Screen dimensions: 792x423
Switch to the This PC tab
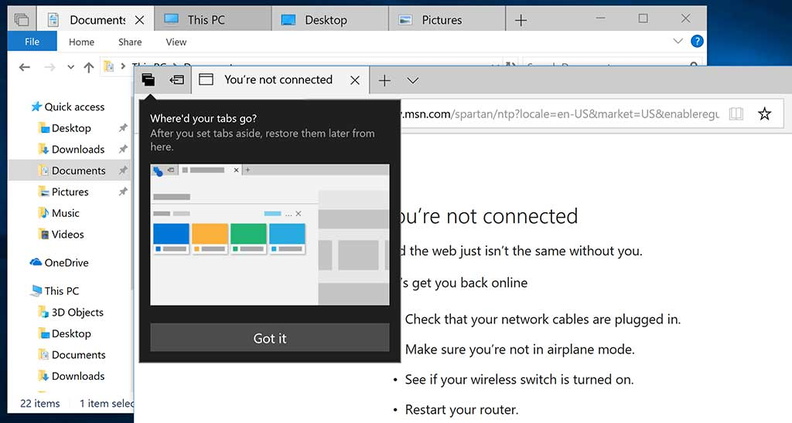pos(212,20)
